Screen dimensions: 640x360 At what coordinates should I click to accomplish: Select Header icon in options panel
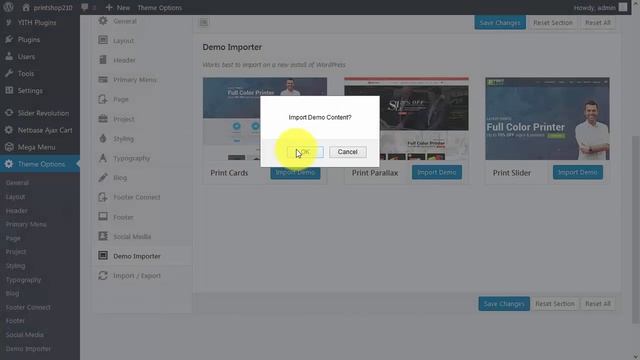click(103, 60)
